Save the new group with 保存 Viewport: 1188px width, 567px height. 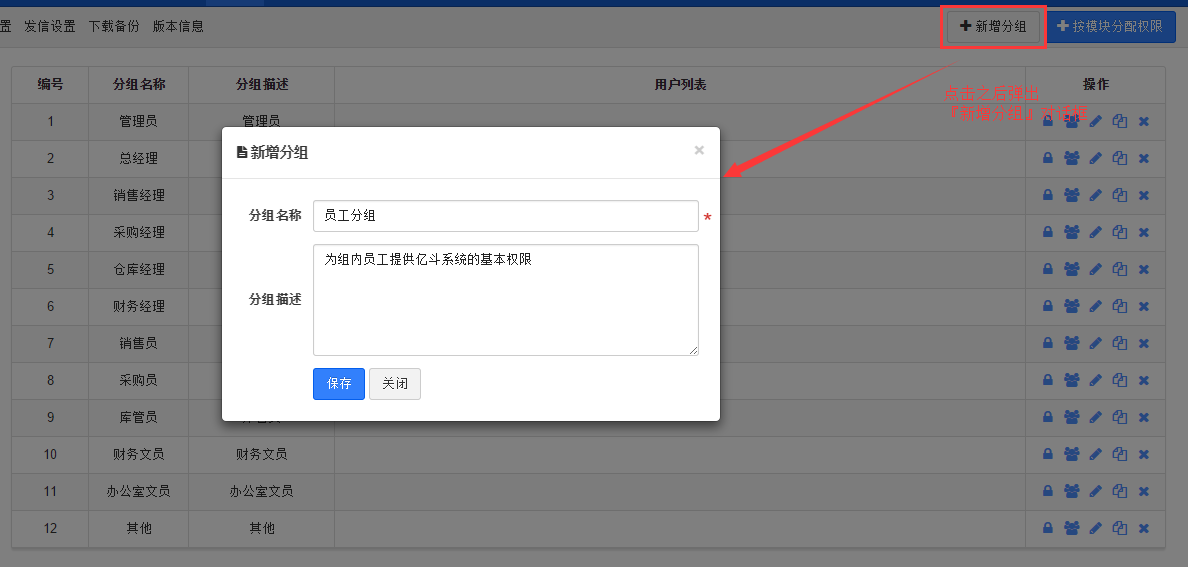point(339,384)
